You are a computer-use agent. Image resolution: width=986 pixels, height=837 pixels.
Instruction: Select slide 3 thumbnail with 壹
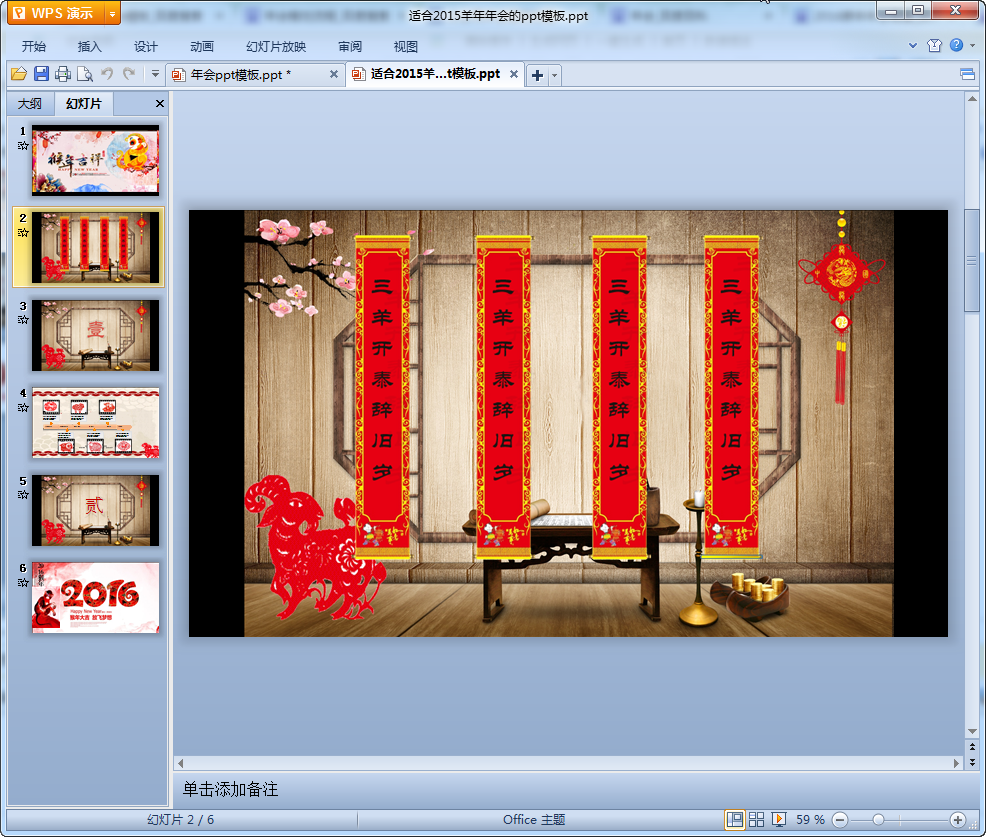click(96, 335)
